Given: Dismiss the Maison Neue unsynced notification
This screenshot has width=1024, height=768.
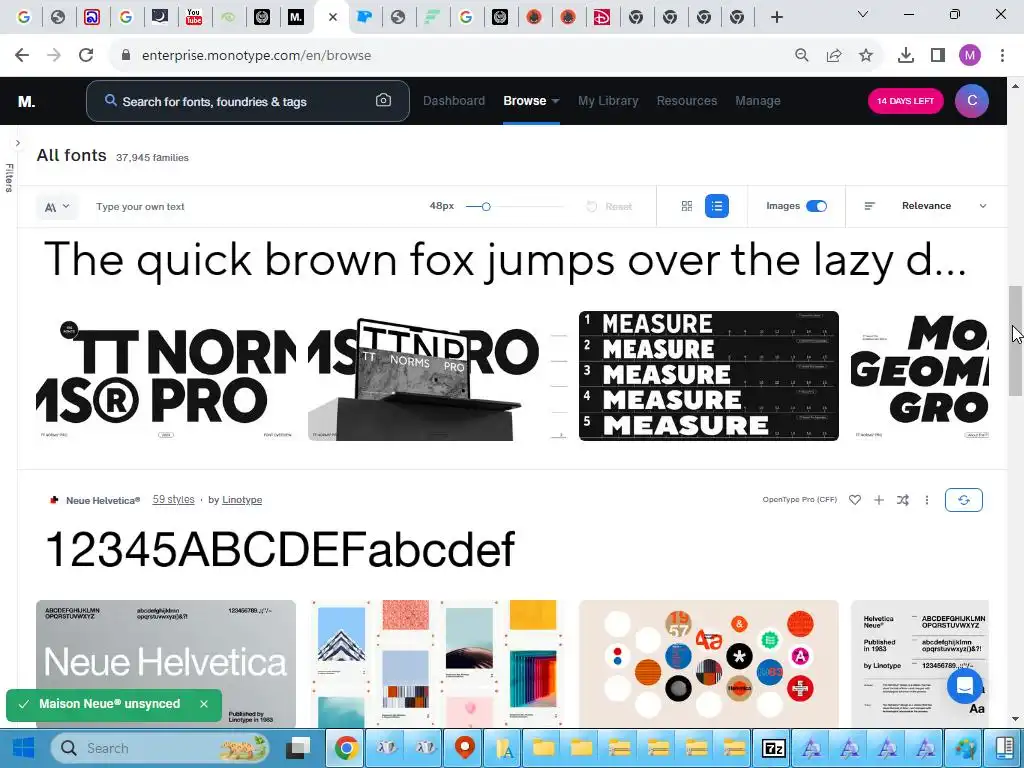Looking at the screenshot, I should click(204, 704).
